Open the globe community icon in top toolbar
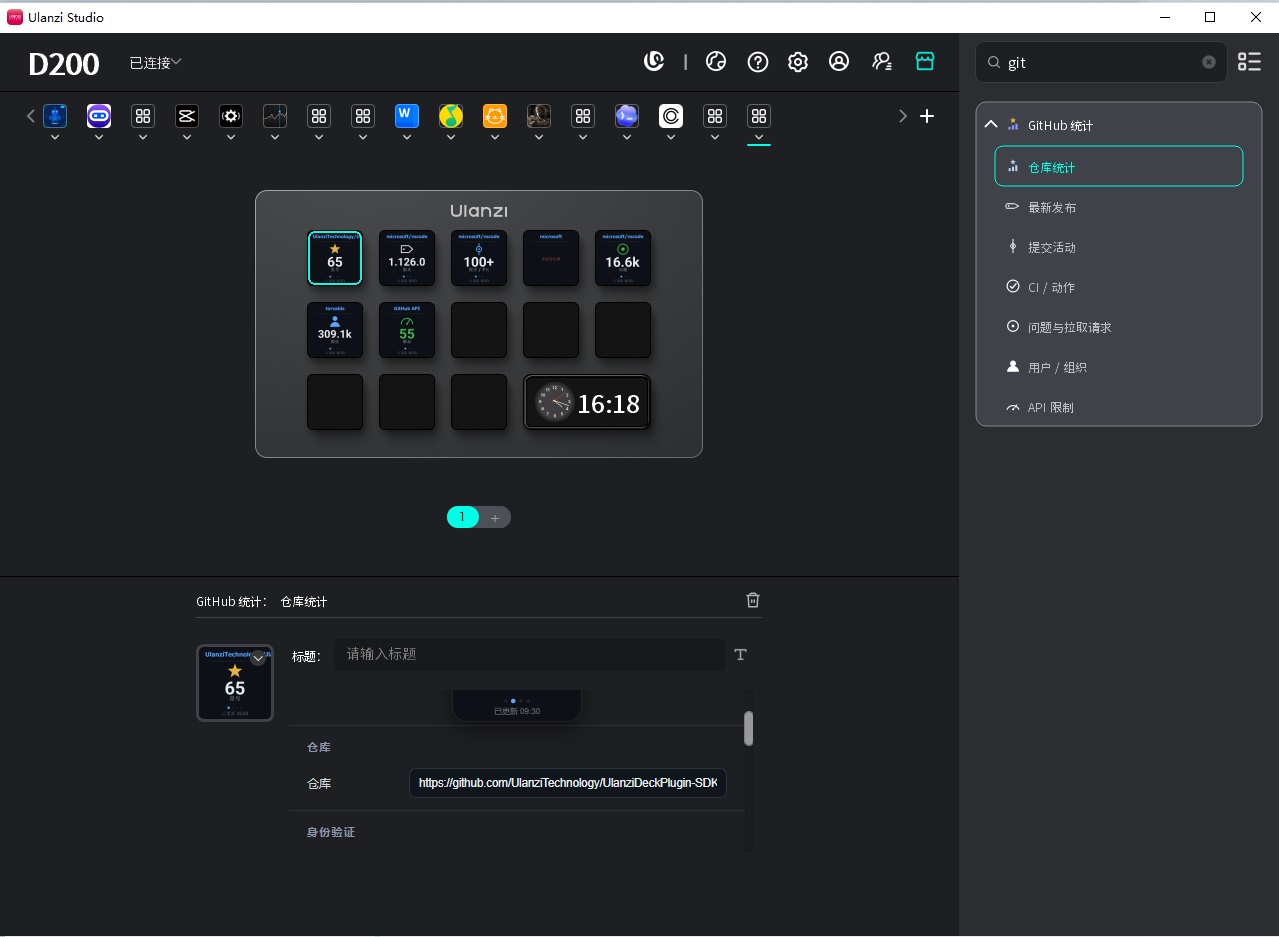 coord(716,62)
